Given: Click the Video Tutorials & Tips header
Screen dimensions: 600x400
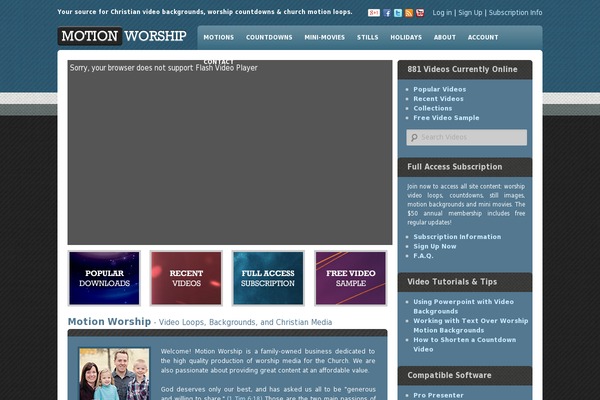Looking at the screenshot, I should click(452, 282).
